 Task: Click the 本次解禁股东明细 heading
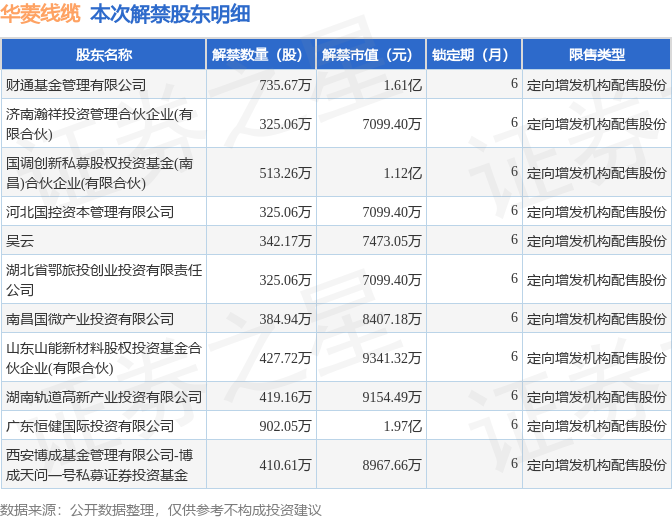(170, 14)
